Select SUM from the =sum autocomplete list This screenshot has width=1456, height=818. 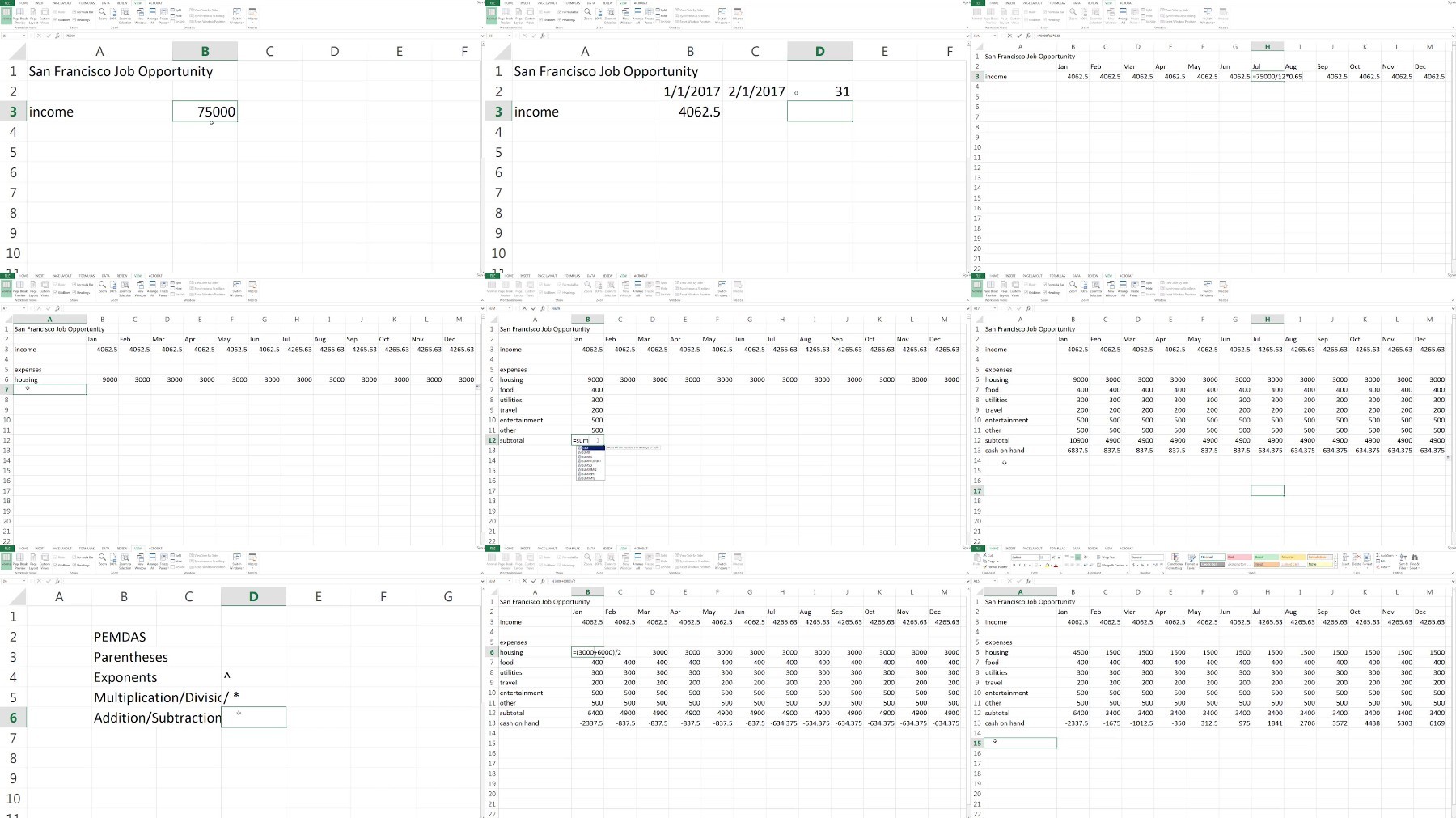point(589,447)
